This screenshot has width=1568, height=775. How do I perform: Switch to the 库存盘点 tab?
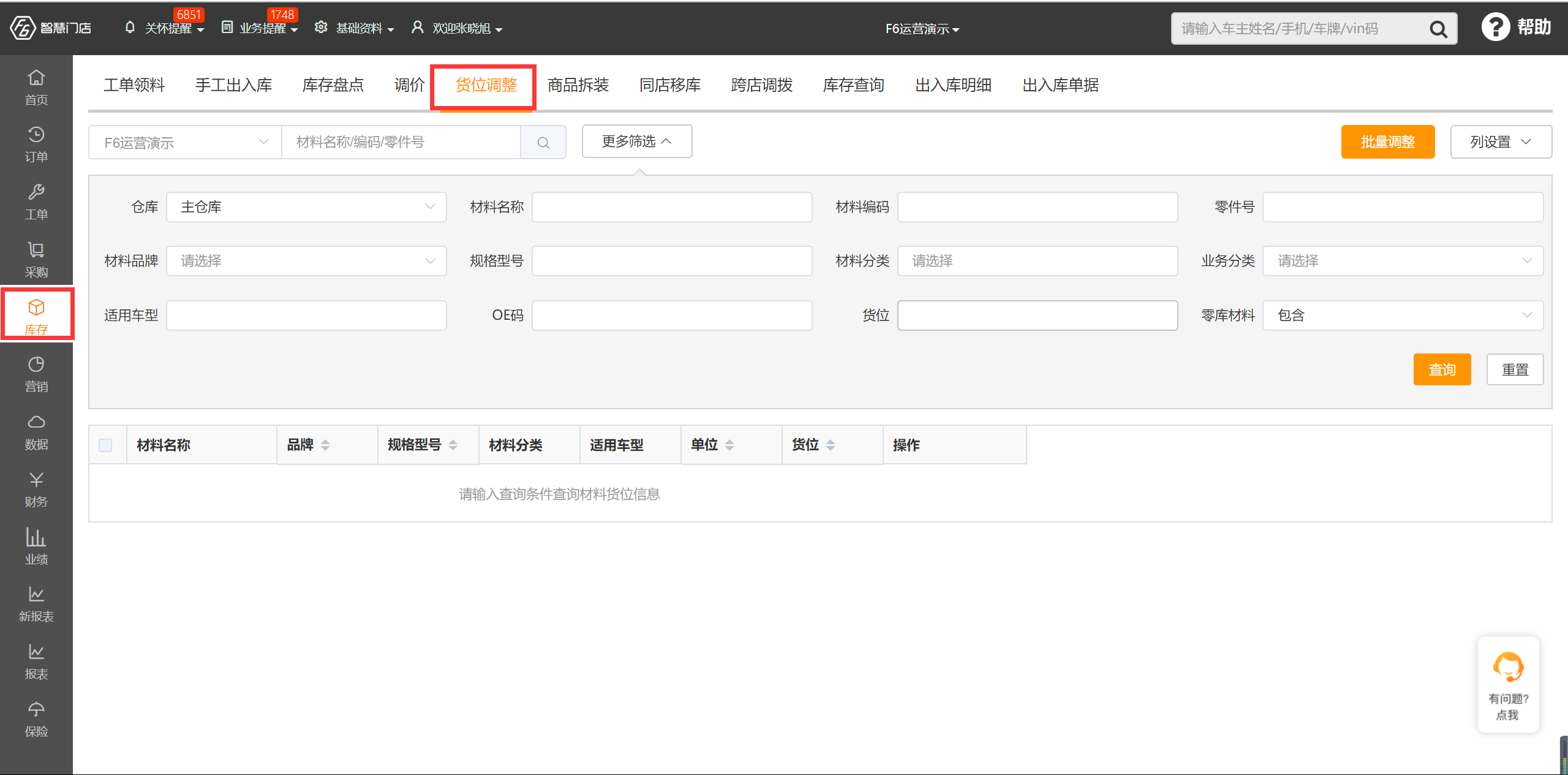(333, 85)
